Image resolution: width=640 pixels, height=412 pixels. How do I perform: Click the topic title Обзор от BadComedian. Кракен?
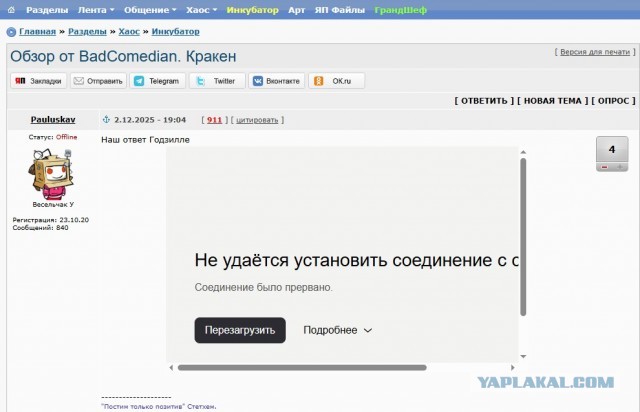click(x=123, y=56)
